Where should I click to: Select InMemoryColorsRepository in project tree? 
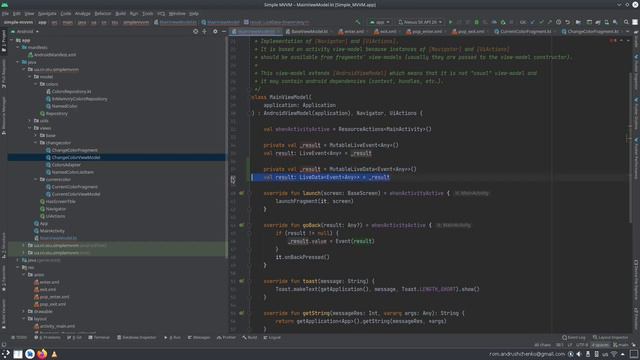(x=80, y=99)
